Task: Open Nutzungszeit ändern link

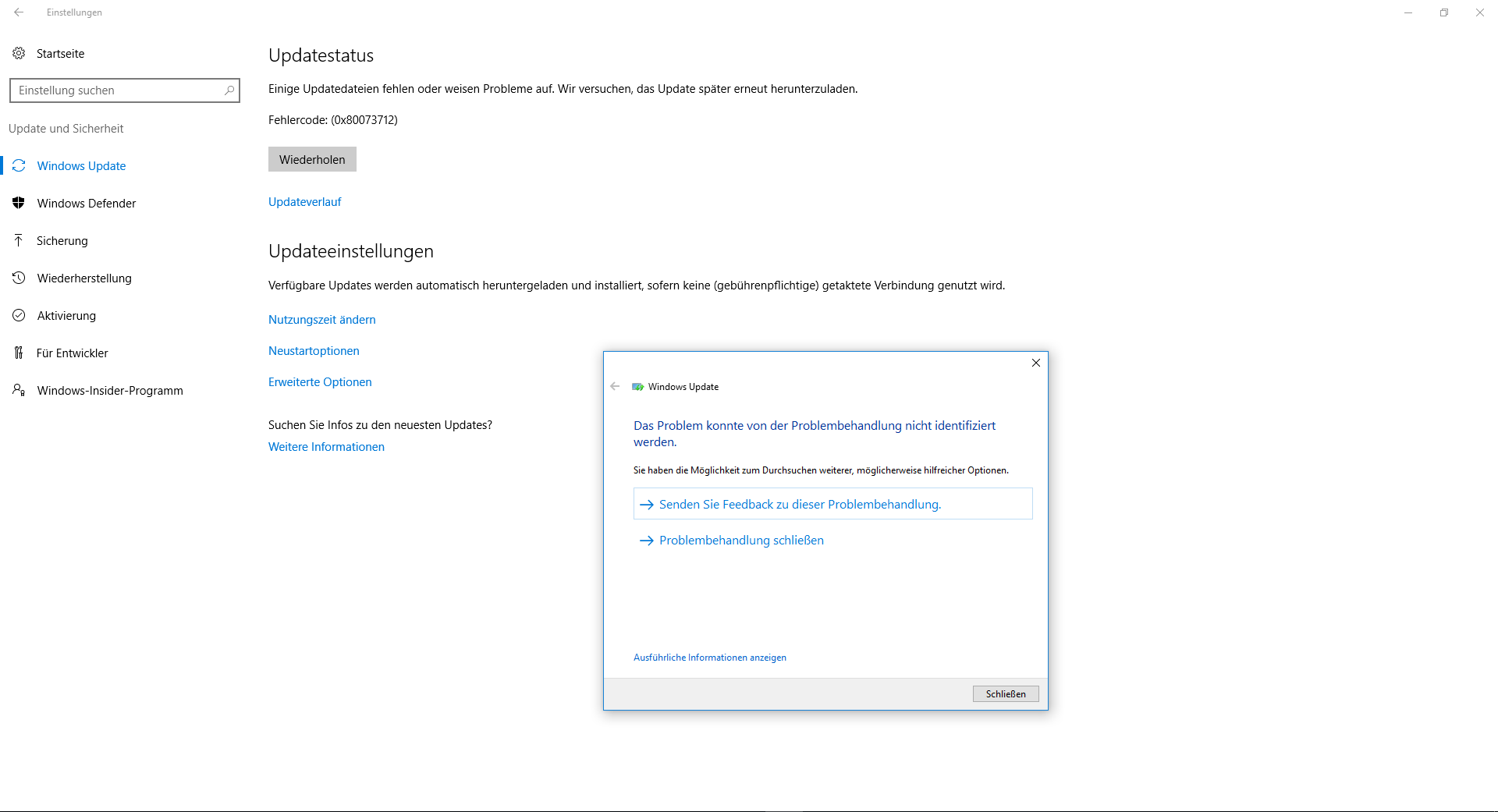Action: 322,319
